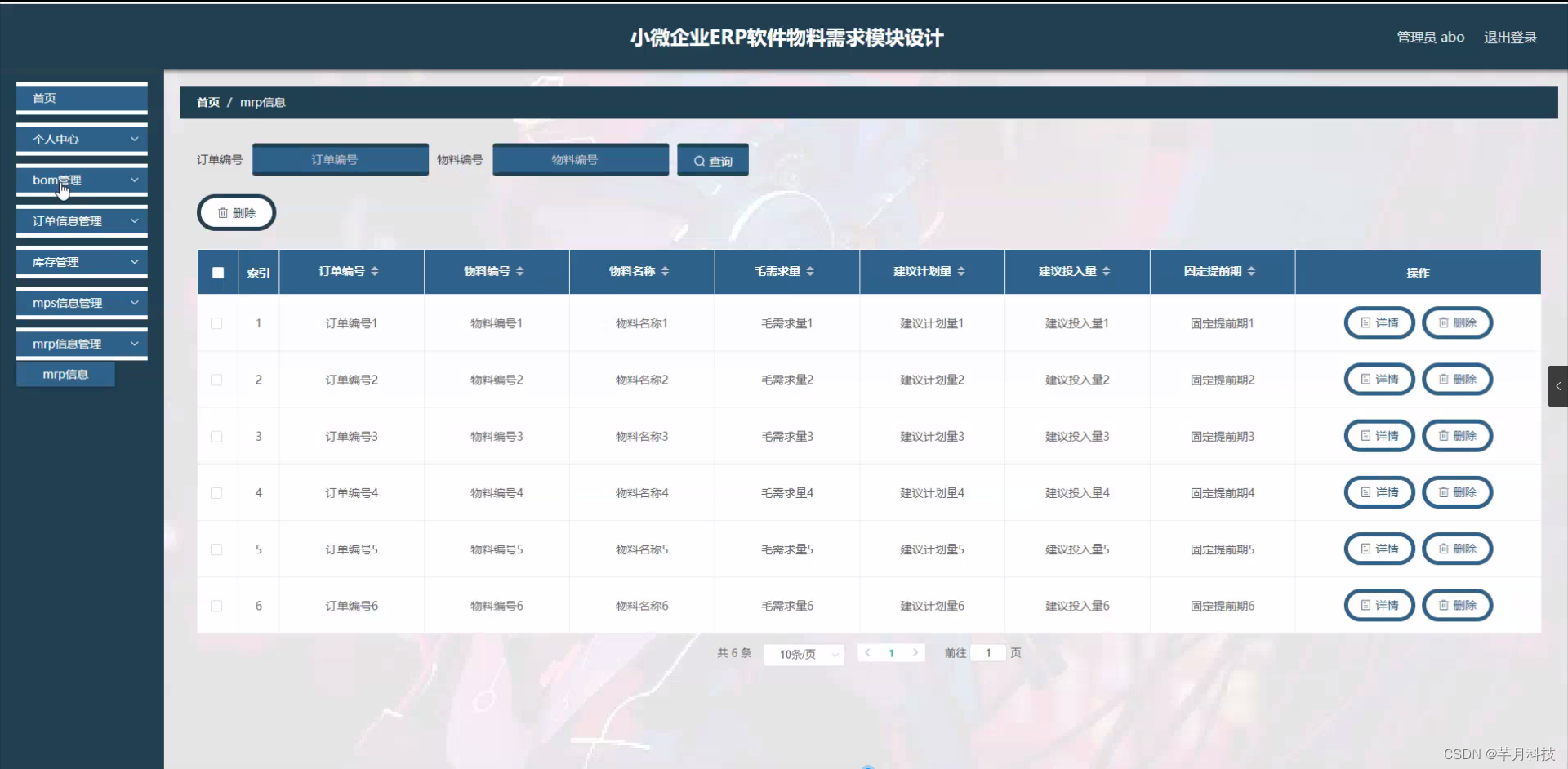Go to next page with the right arrow
This screenshot has width=1568, height=769.
(x=915, y=652)
